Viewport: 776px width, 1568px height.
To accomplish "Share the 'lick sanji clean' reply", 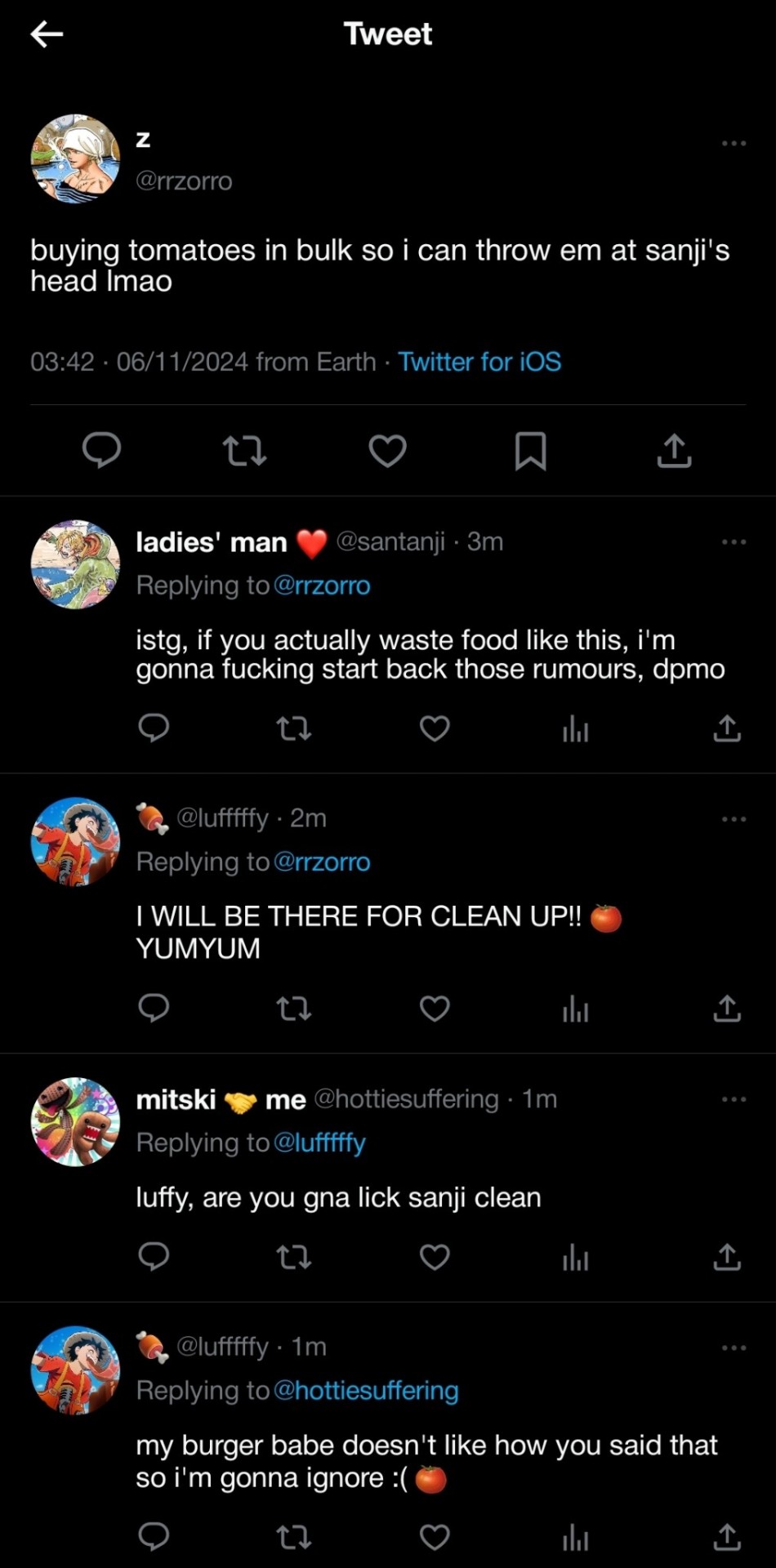I will click(x=726, y=1258).
